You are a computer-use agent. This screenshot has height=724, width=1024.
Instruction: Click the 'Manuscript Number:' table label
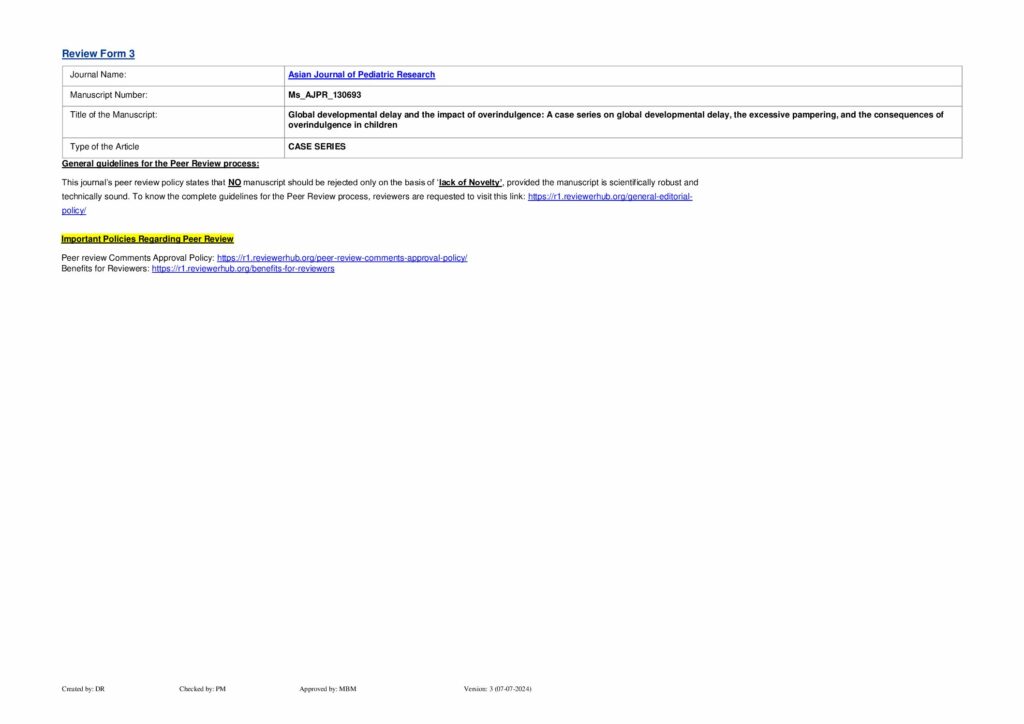[109, 95]
